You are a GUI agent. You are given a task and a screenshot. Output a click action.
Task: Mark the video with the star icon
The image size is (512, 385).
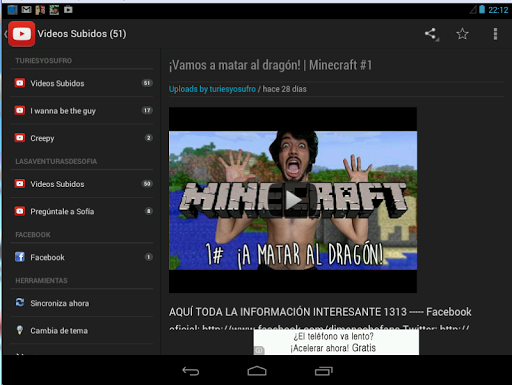(x=462, y=34)
